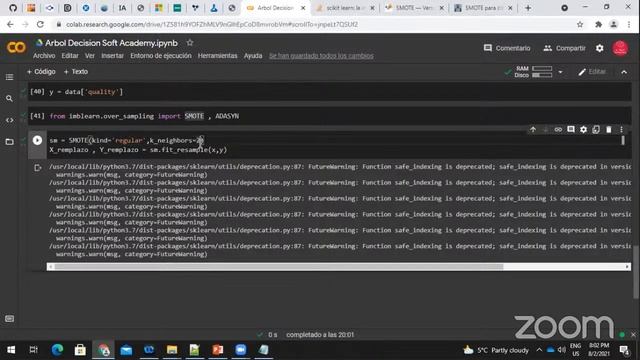Click the Colab CO logo
640x360 pixels.
tap(16, 47)
